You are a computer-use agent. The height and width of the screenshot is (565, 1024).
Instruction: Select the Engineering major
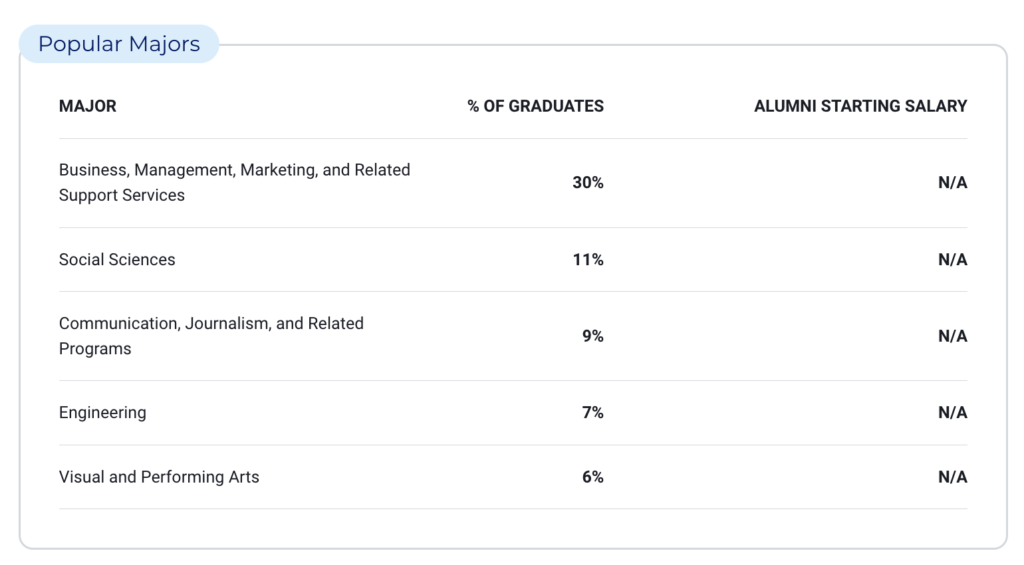pyautogui.click(x=102, y=413)
